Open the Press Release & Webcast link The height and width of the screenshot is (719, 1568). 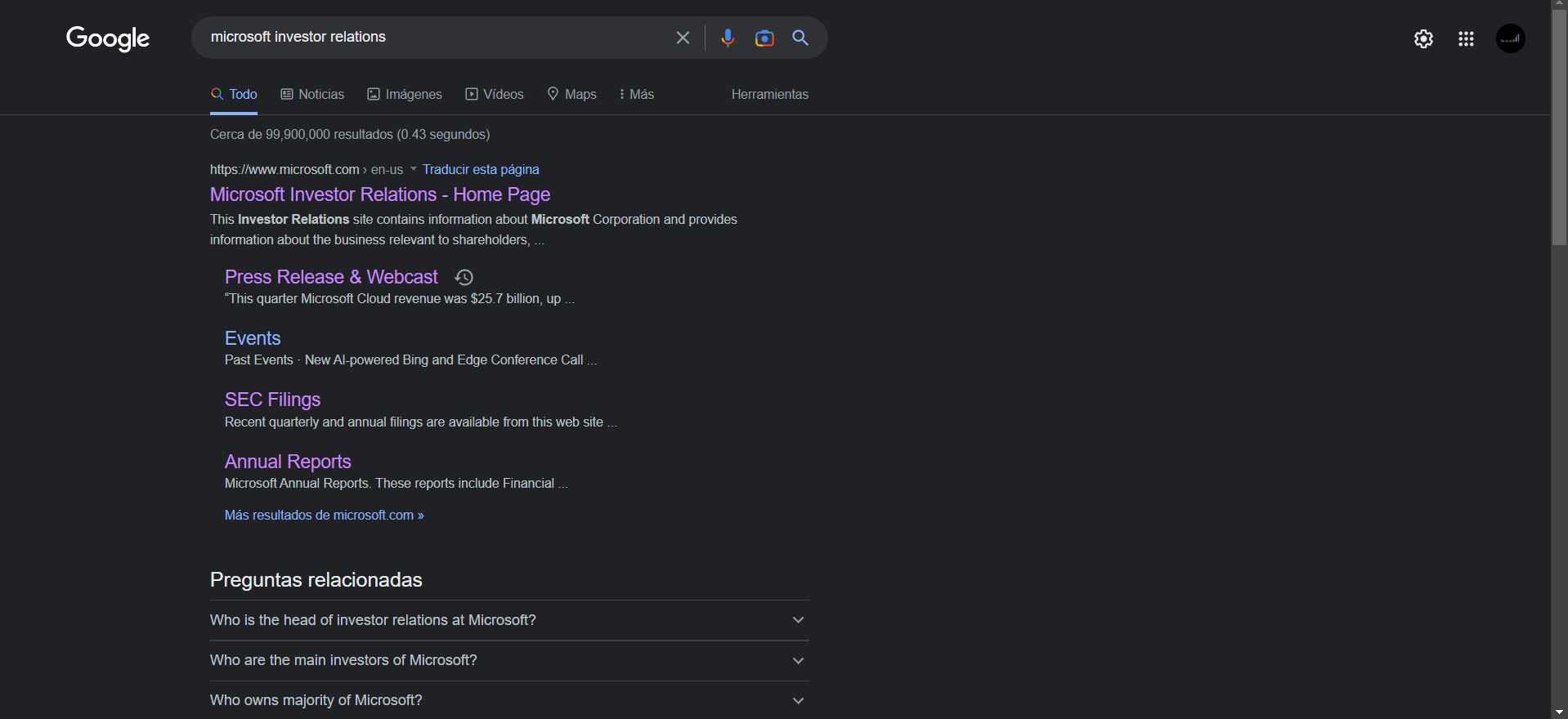(x=331, y=277)
